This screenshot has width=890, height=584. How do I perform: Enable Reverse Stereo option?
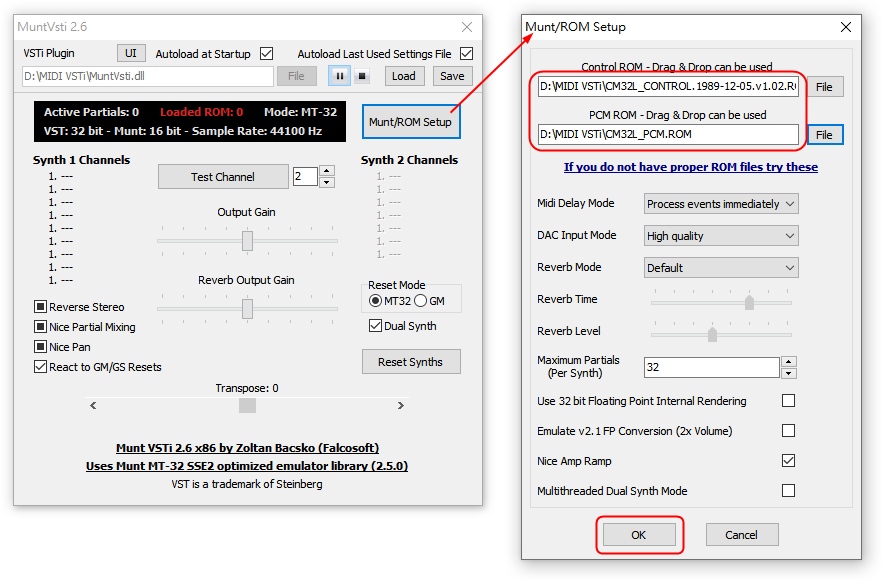point(40,307)
